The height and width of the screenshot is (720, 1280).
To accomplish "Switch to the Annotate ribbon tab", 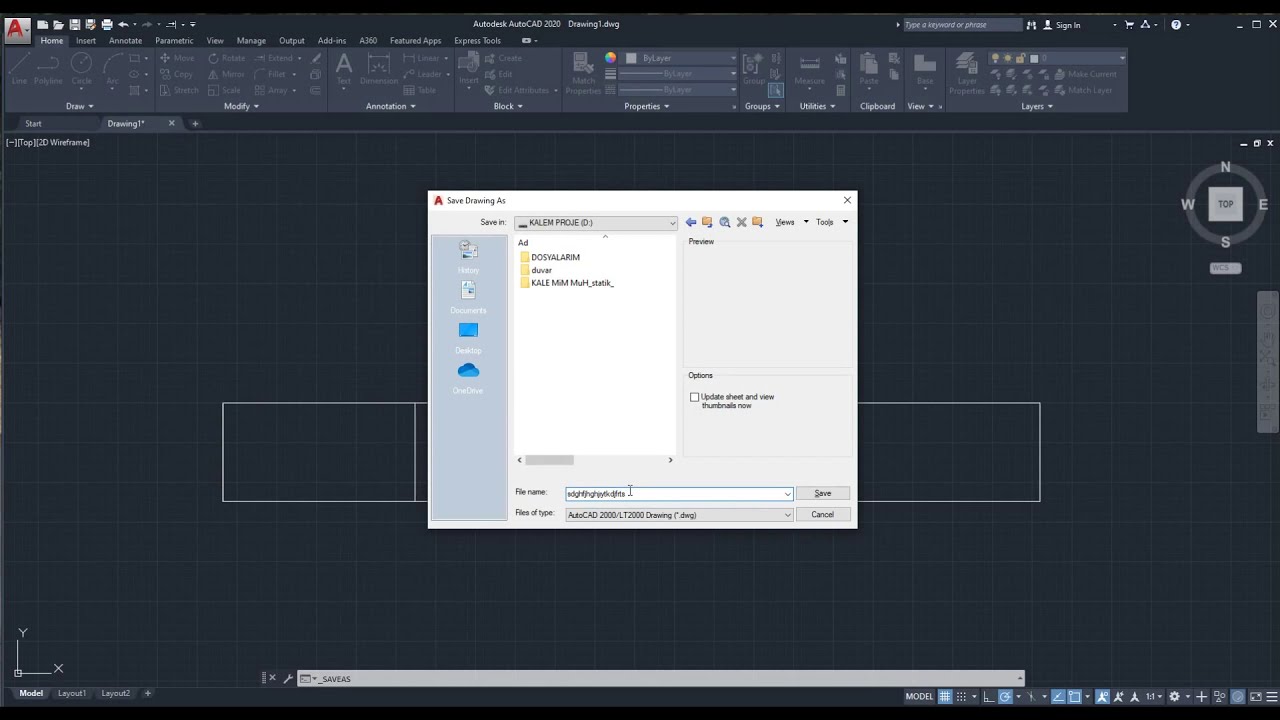I will 125,41.
